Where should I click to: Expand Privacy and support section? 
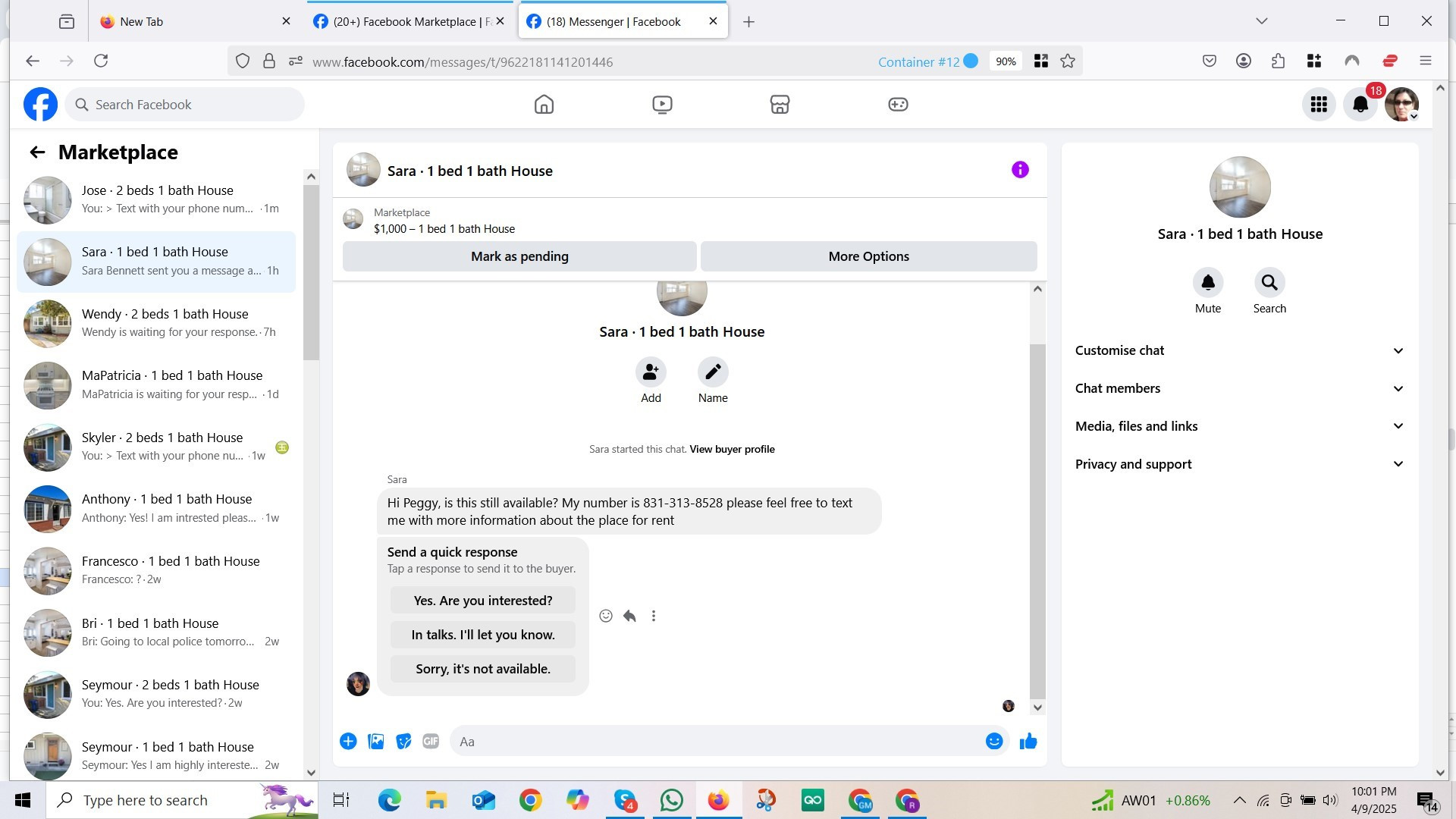point(1239,464)
